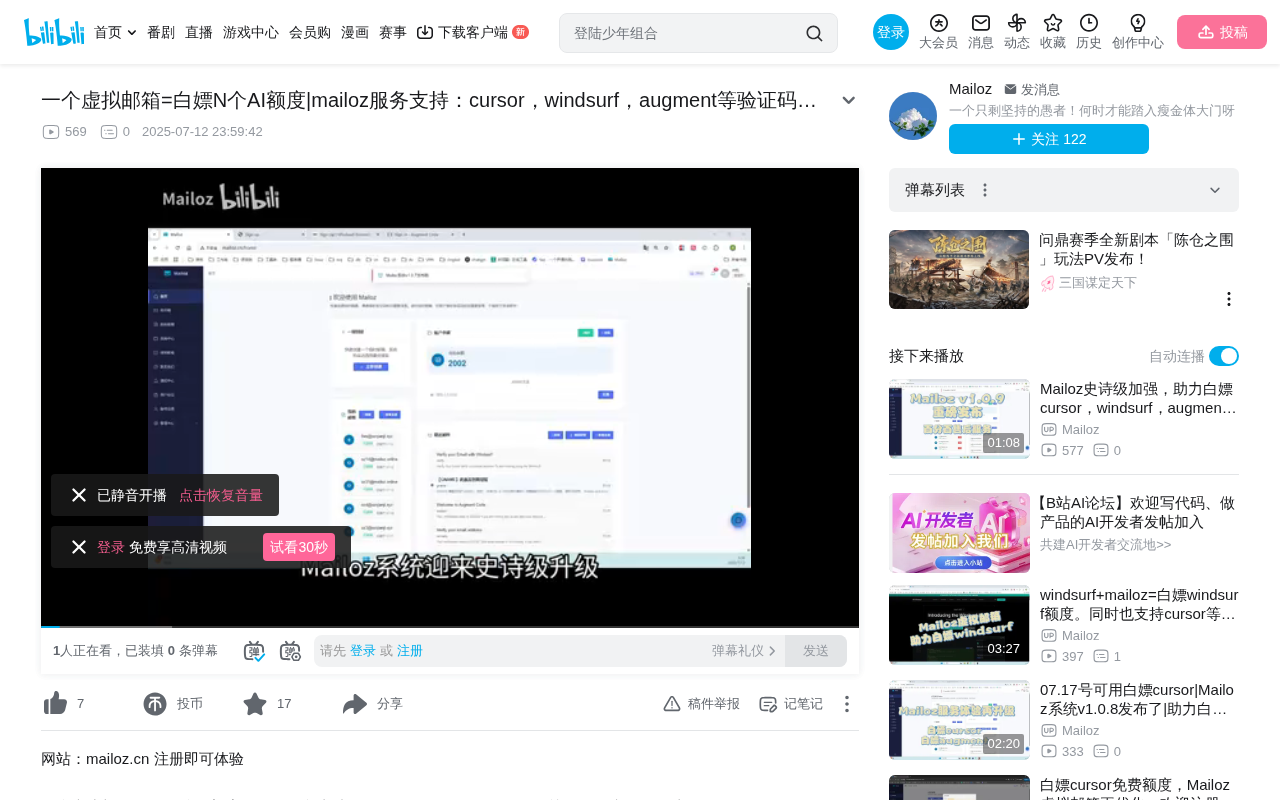Open the 02:20 duration video thumbnail
Image resolution: width=1280 pixels, height=800 pixels.
(x=959, y=720)
